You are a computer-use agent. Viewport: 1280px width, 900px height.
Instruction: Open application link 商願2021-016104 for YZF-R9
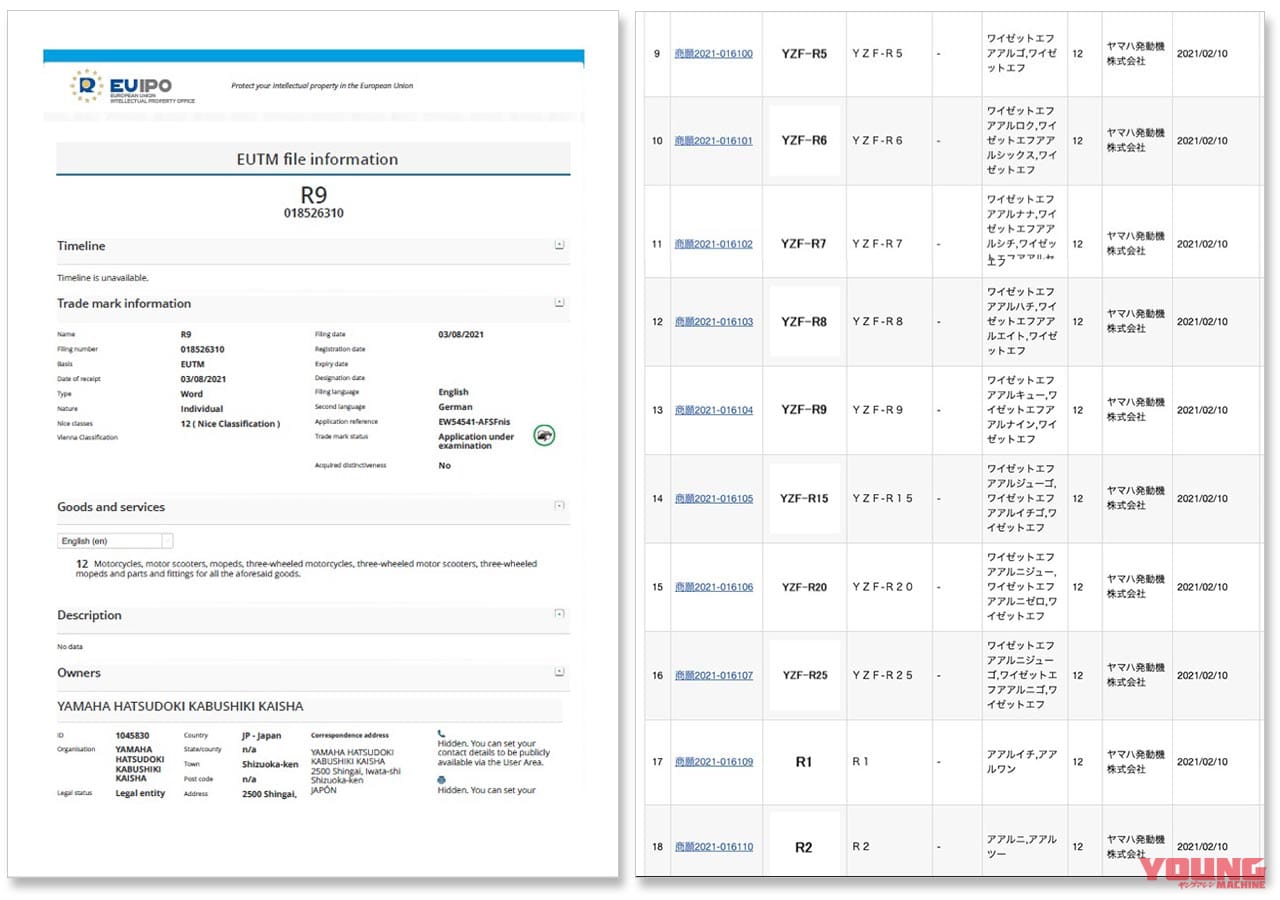click(713, 410)
